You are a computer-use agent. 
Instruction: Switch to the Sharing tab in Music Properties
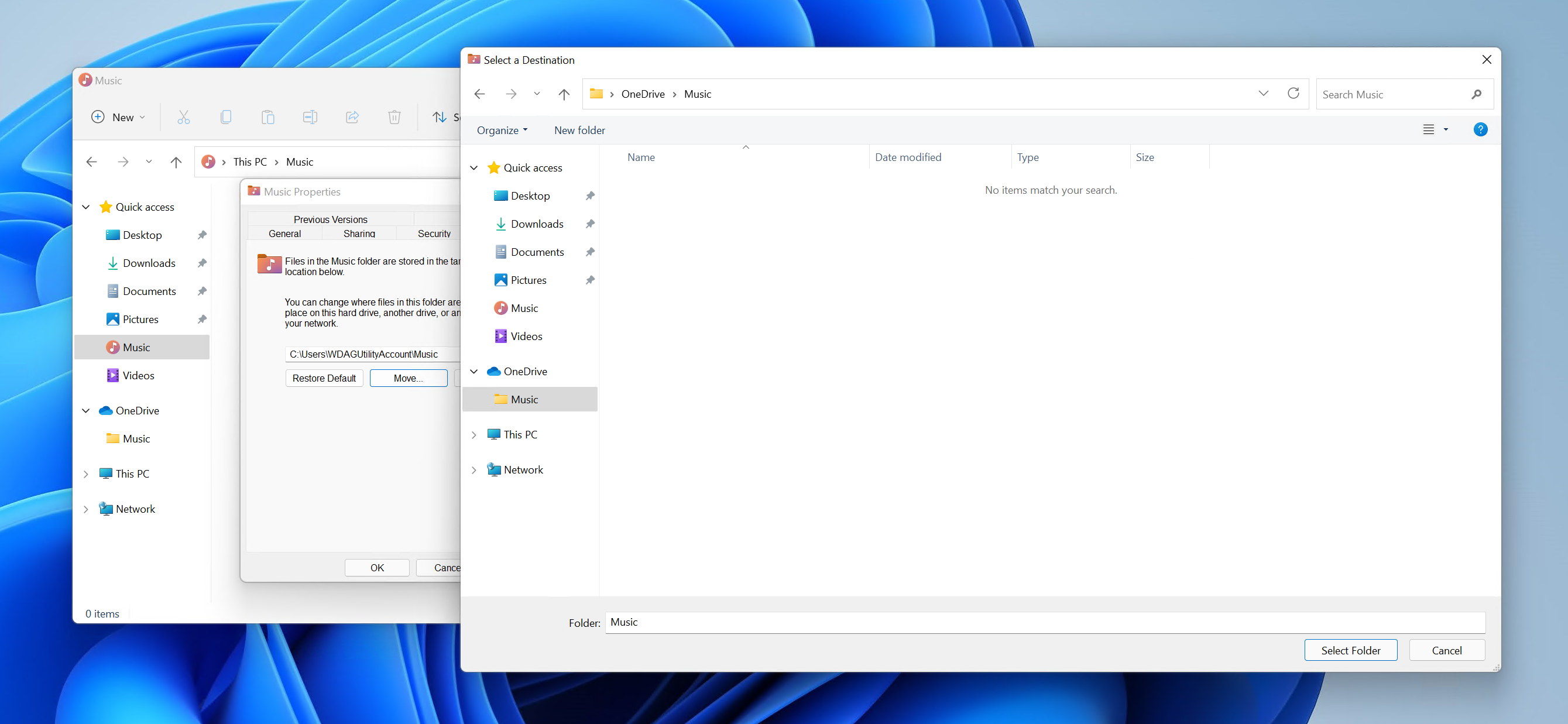point(359,233)
